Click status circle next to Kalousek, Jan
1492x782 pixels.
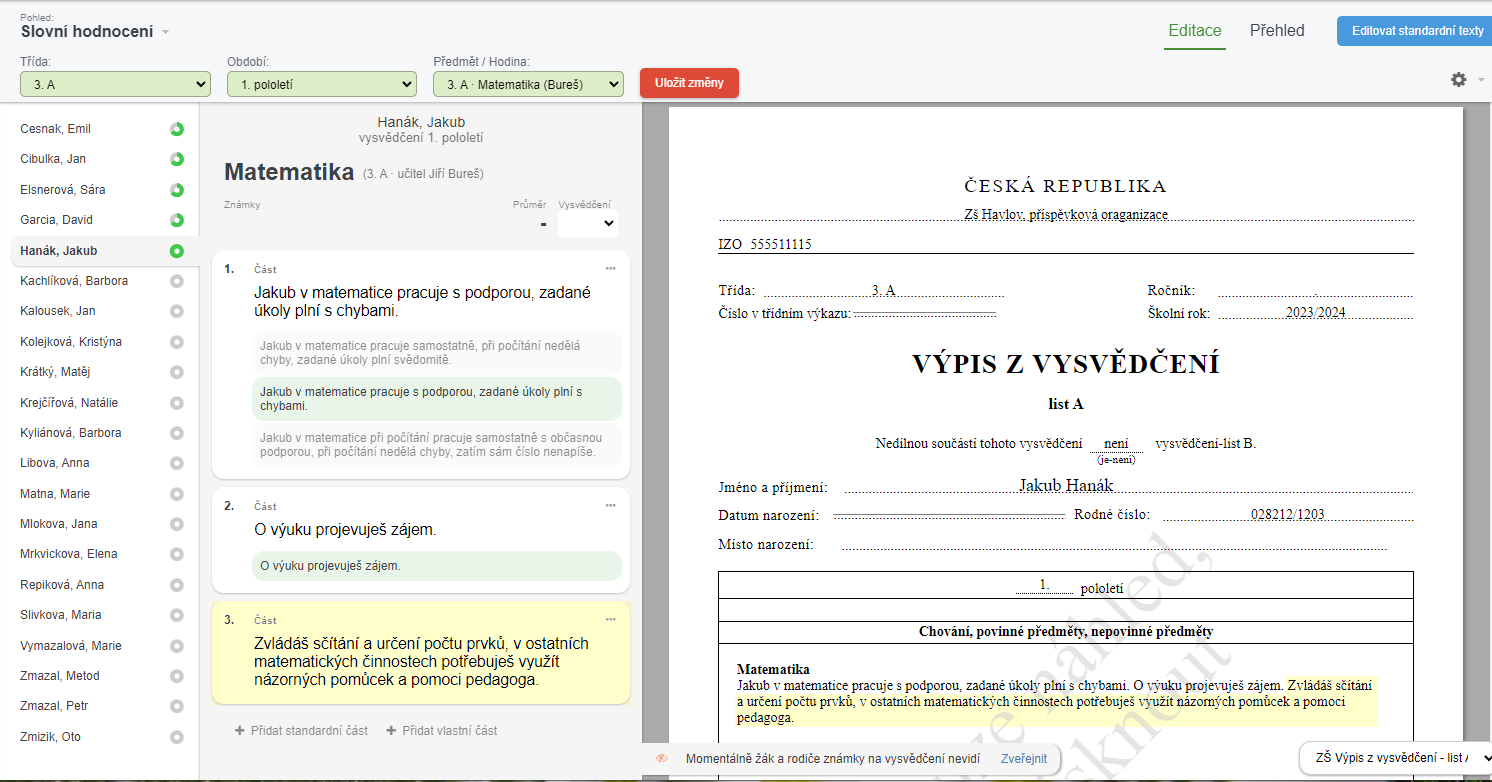click(177, 311)
